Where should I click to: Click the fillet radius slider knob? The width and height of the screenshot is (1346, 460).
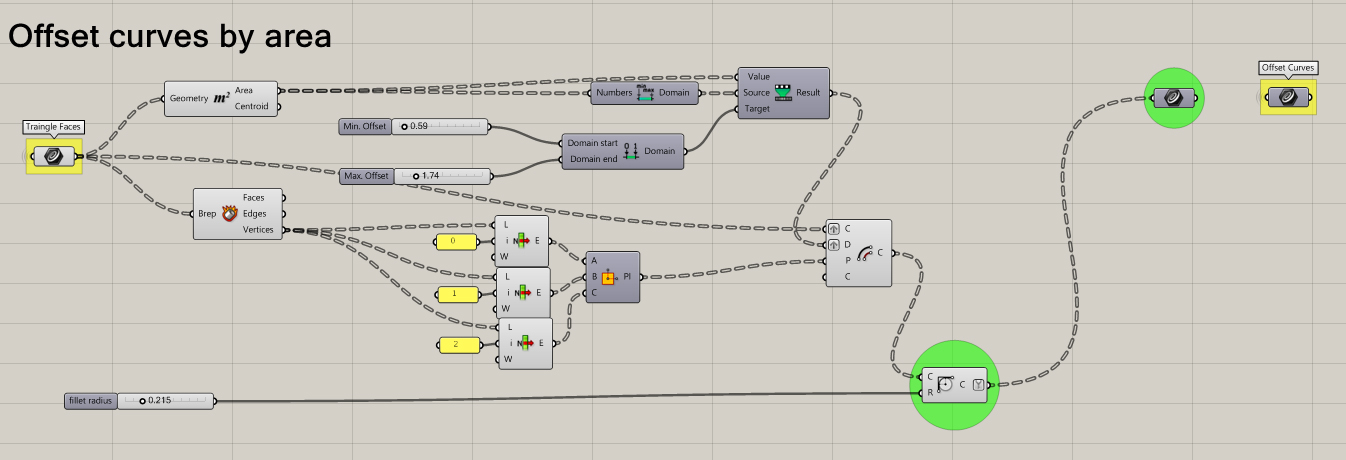(x=143, y=401)
